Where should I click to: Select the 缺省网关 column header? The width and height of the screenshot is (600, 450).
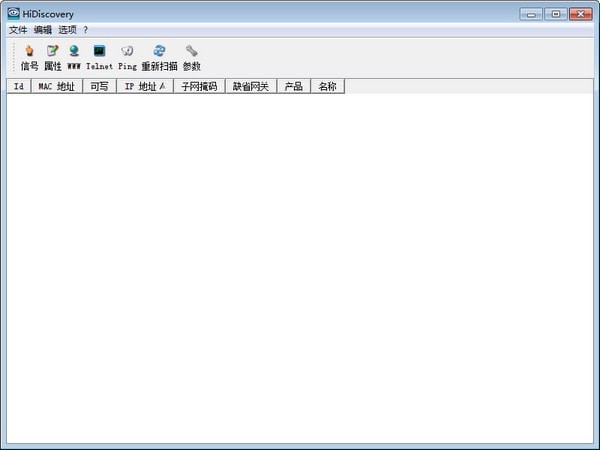pos(250,87)
